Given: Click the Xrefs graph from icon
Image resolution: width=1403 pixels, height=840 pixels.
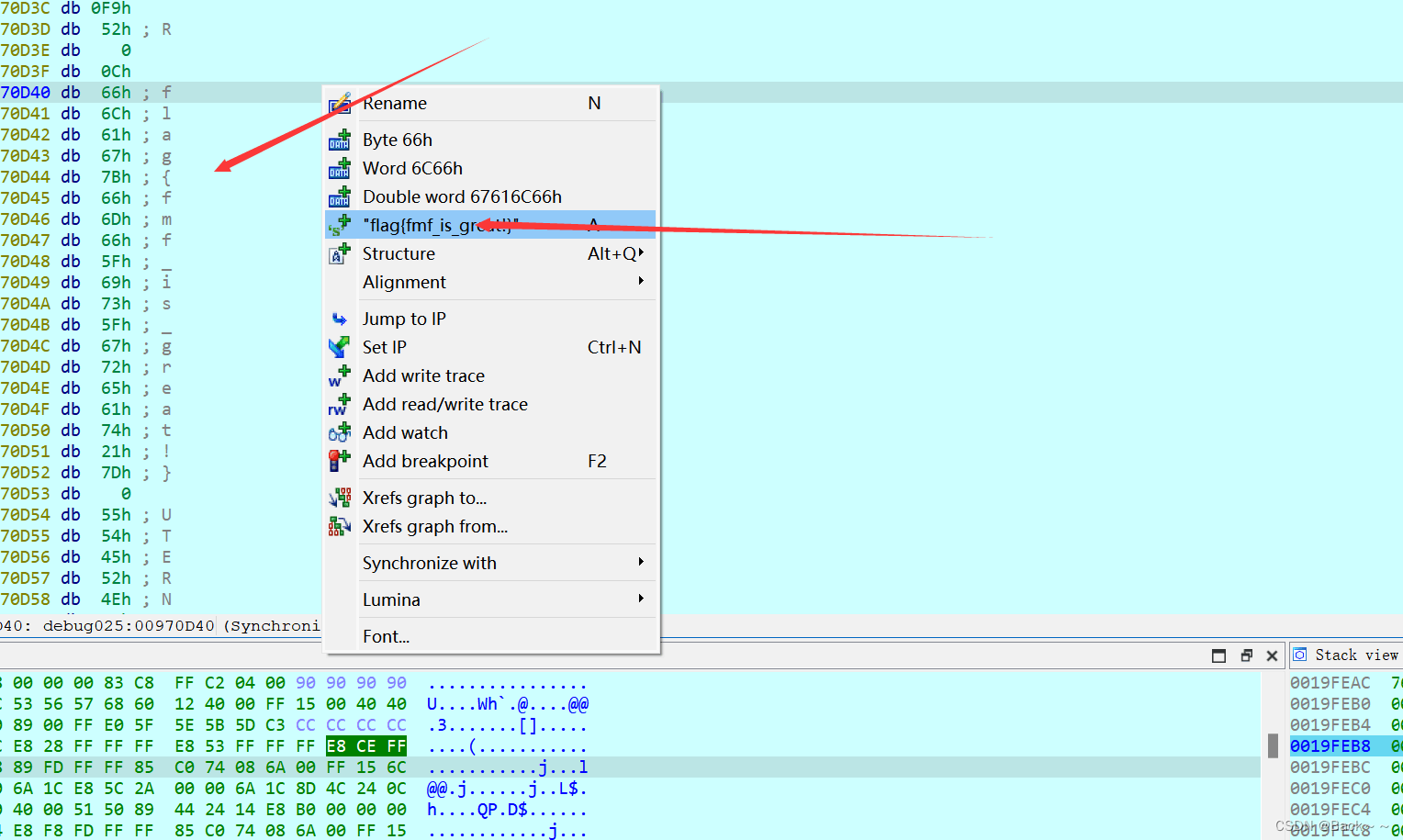Looking at the screenshot, I should pos(340,526).
